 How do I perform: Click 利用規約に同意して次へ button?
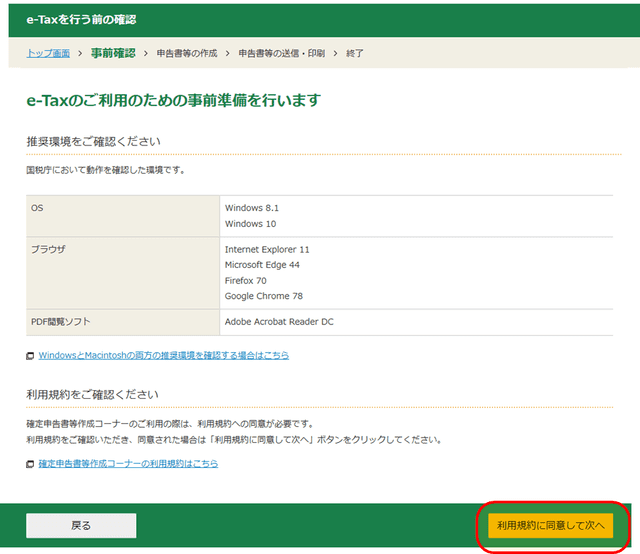[x=551, y=525]
